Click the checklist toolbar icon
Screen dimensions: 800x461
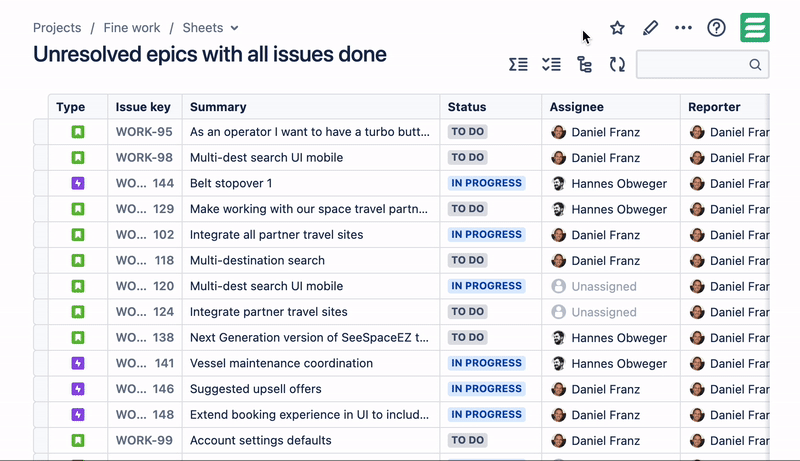552,65
